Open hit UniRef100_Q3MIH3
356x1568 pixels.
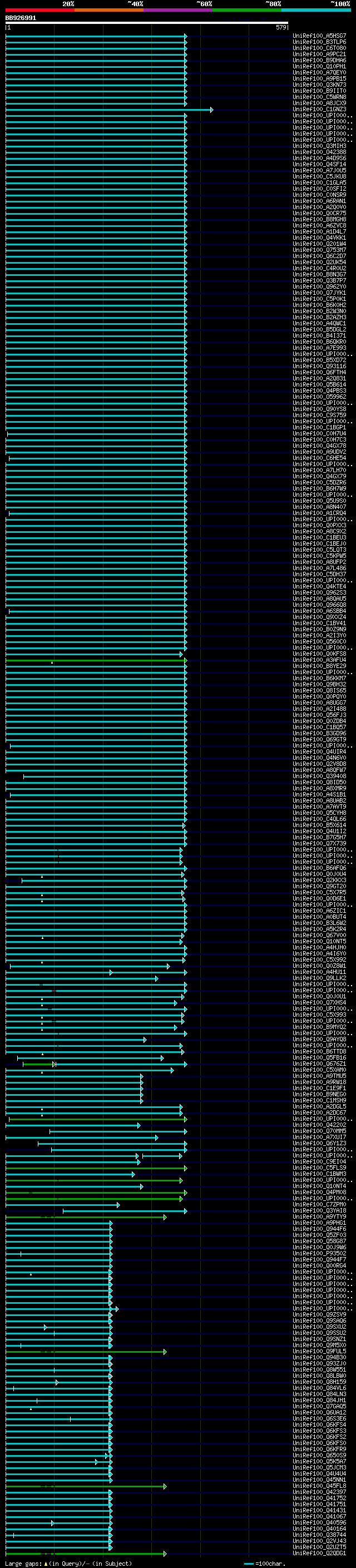coord(319,146)
